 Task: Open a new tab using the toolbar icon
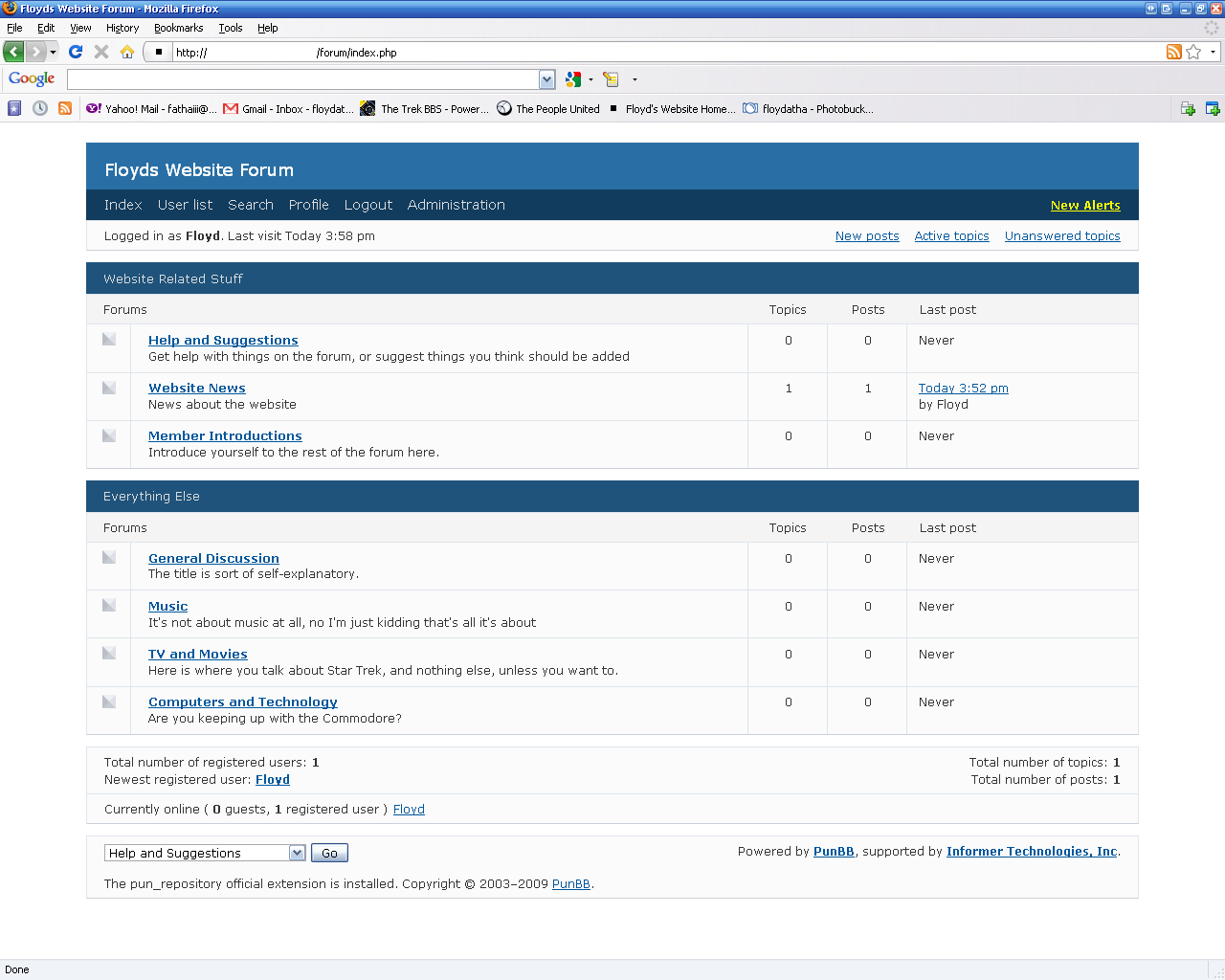point(1188,109)
